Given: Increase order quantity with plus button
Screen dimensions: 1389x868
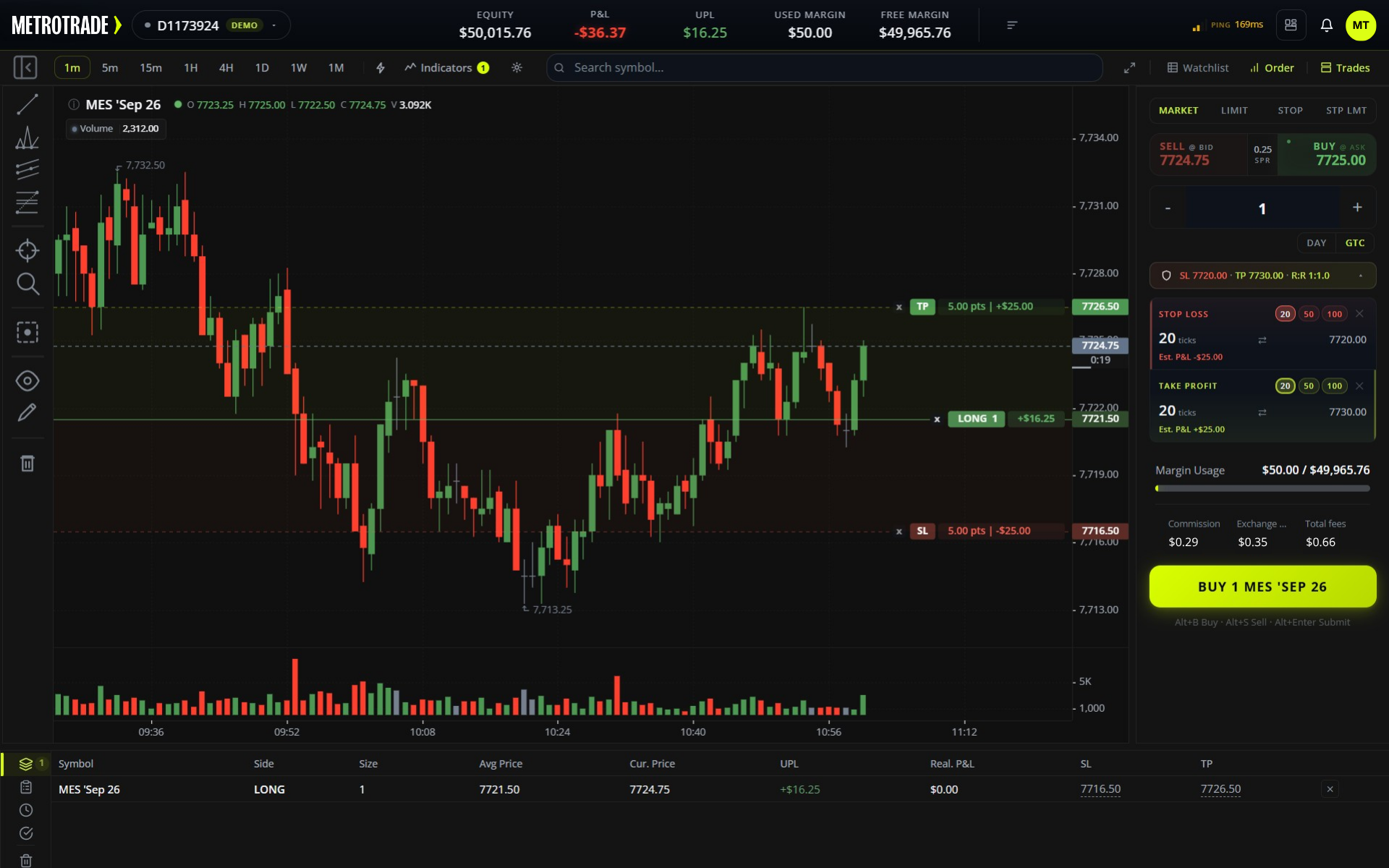Looking at the screenshot, I should [1357, 208].
